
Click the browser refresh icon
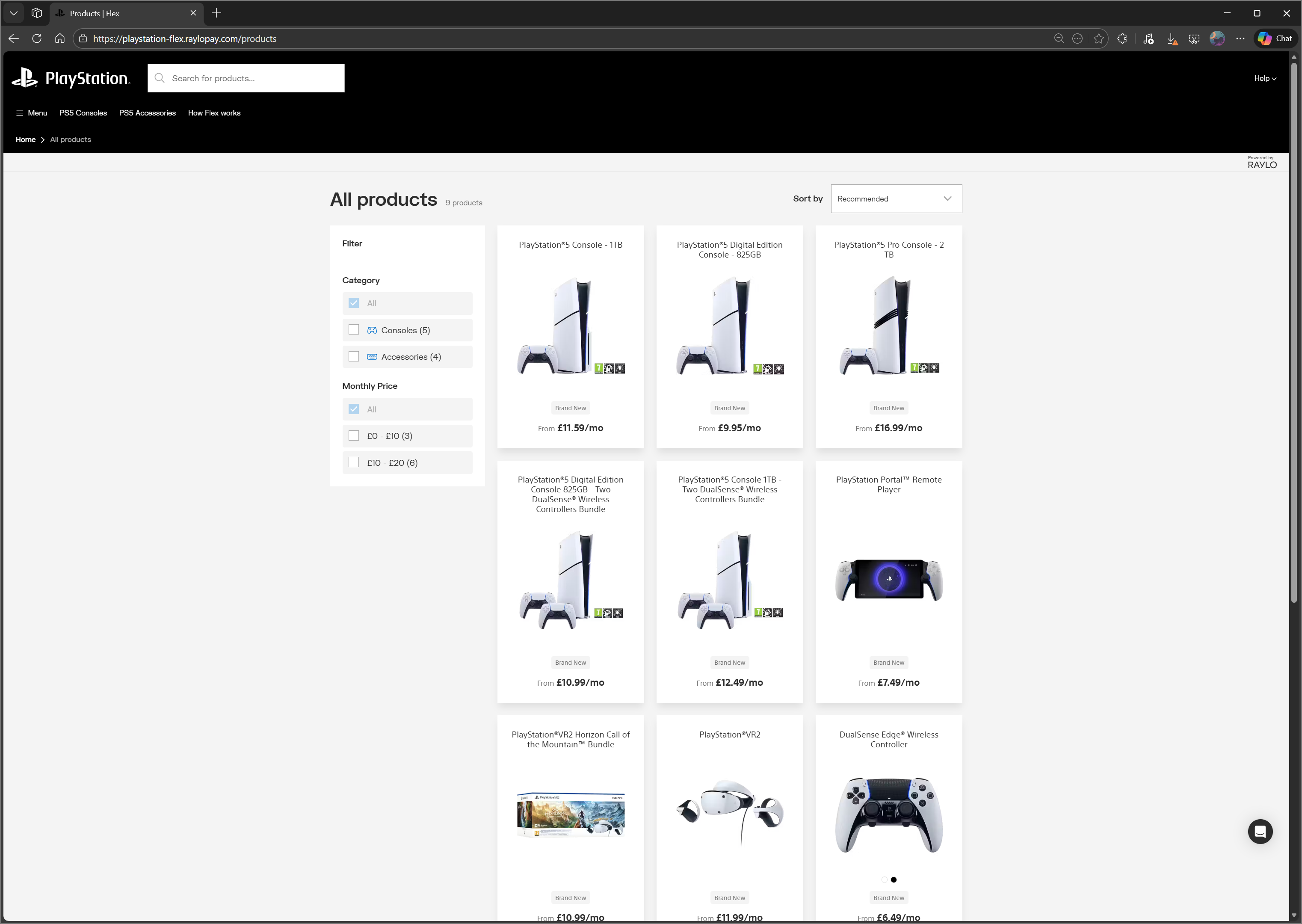click(37, 38)
